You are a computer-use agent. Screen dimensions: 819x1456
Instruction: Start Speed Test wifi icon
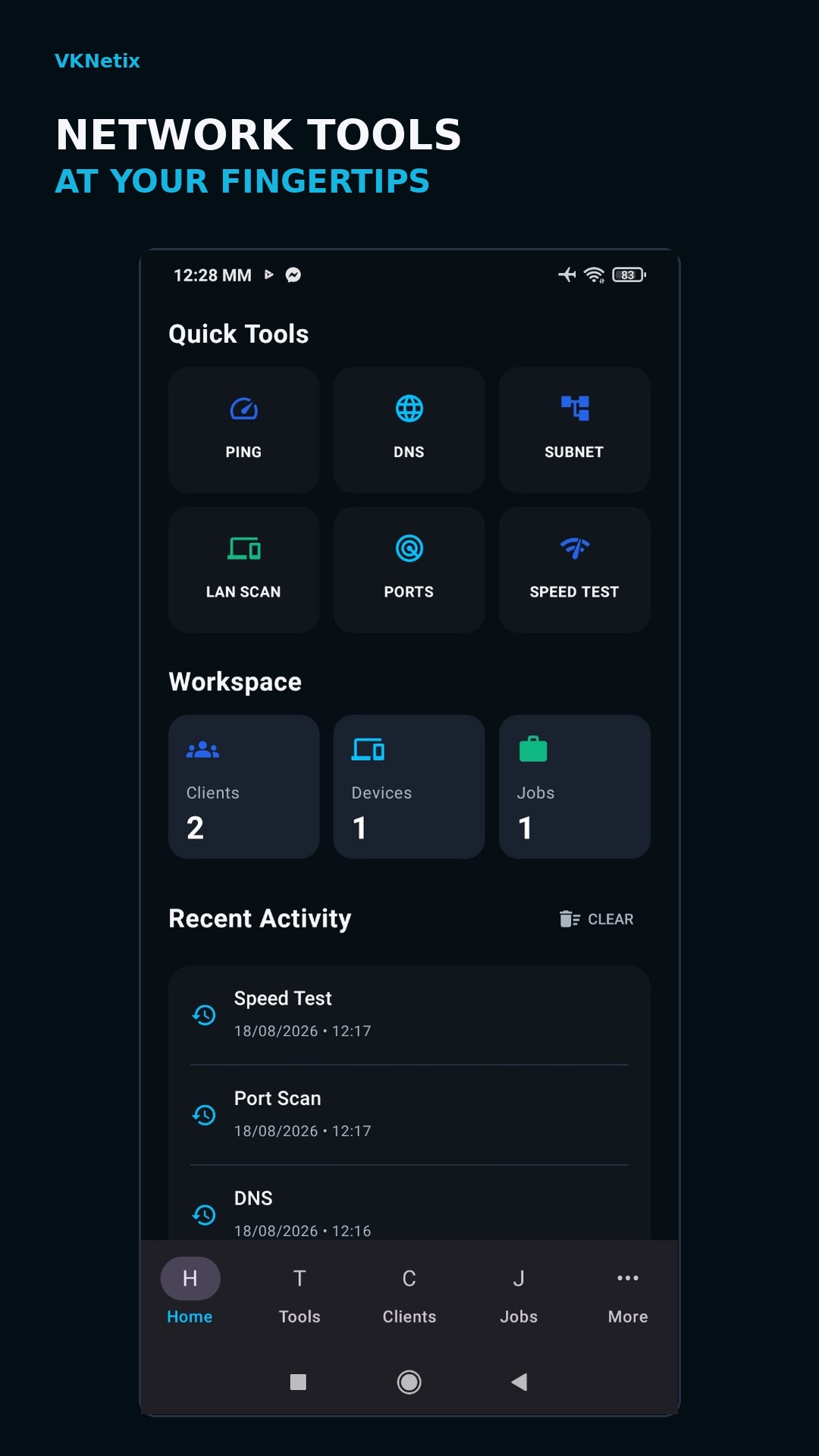pyautogui.click(x=574, y=548)
